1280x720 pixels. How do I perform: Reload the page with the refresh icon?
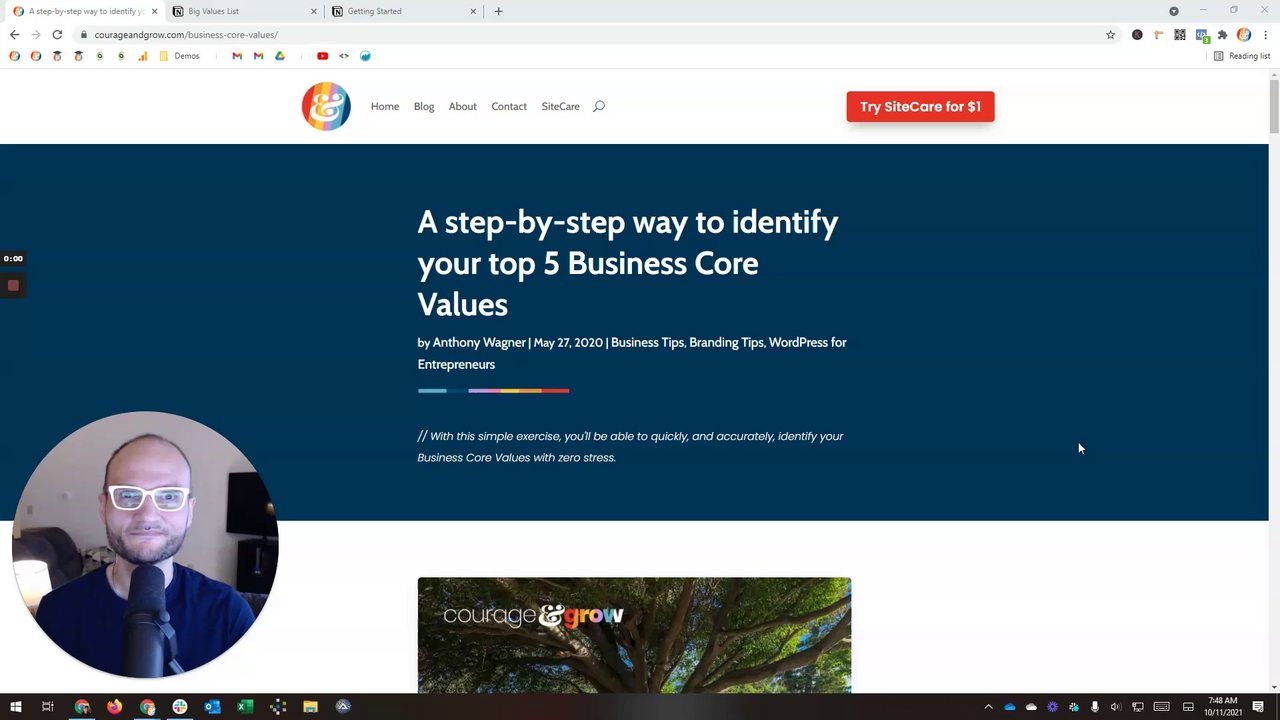pos(57,35)
